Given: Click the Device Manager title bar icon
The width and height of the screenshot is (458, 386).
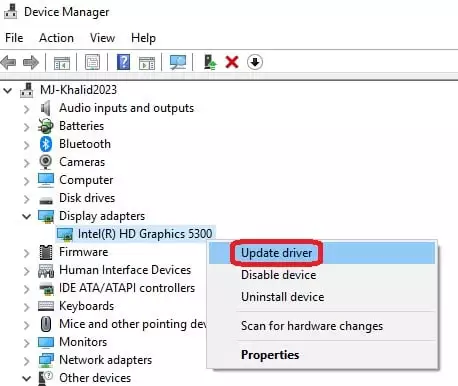Looking at the screenshot, I should tap(10, 11).
